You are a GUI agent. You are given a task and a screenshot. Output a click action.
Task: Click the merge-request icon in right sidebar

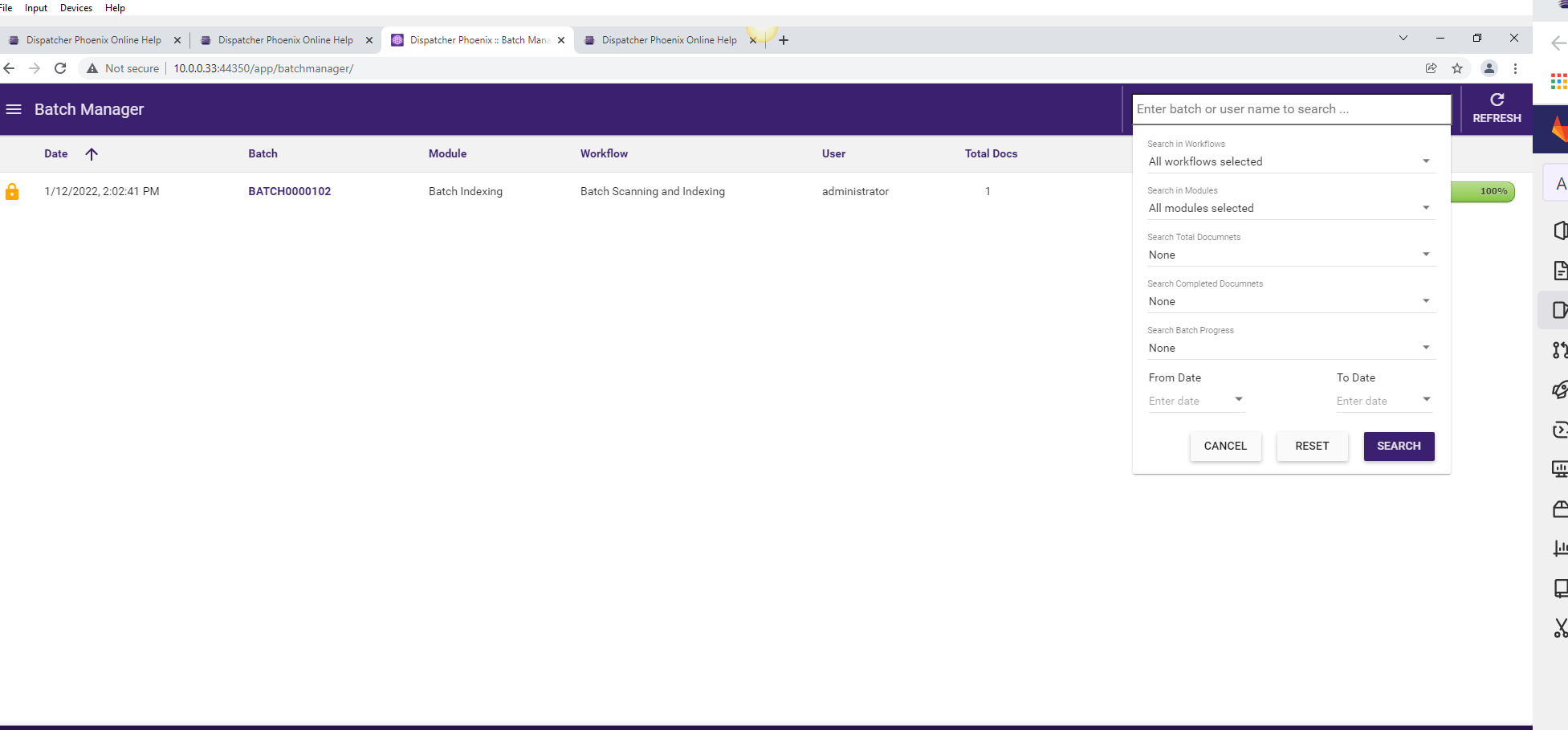1560,350
